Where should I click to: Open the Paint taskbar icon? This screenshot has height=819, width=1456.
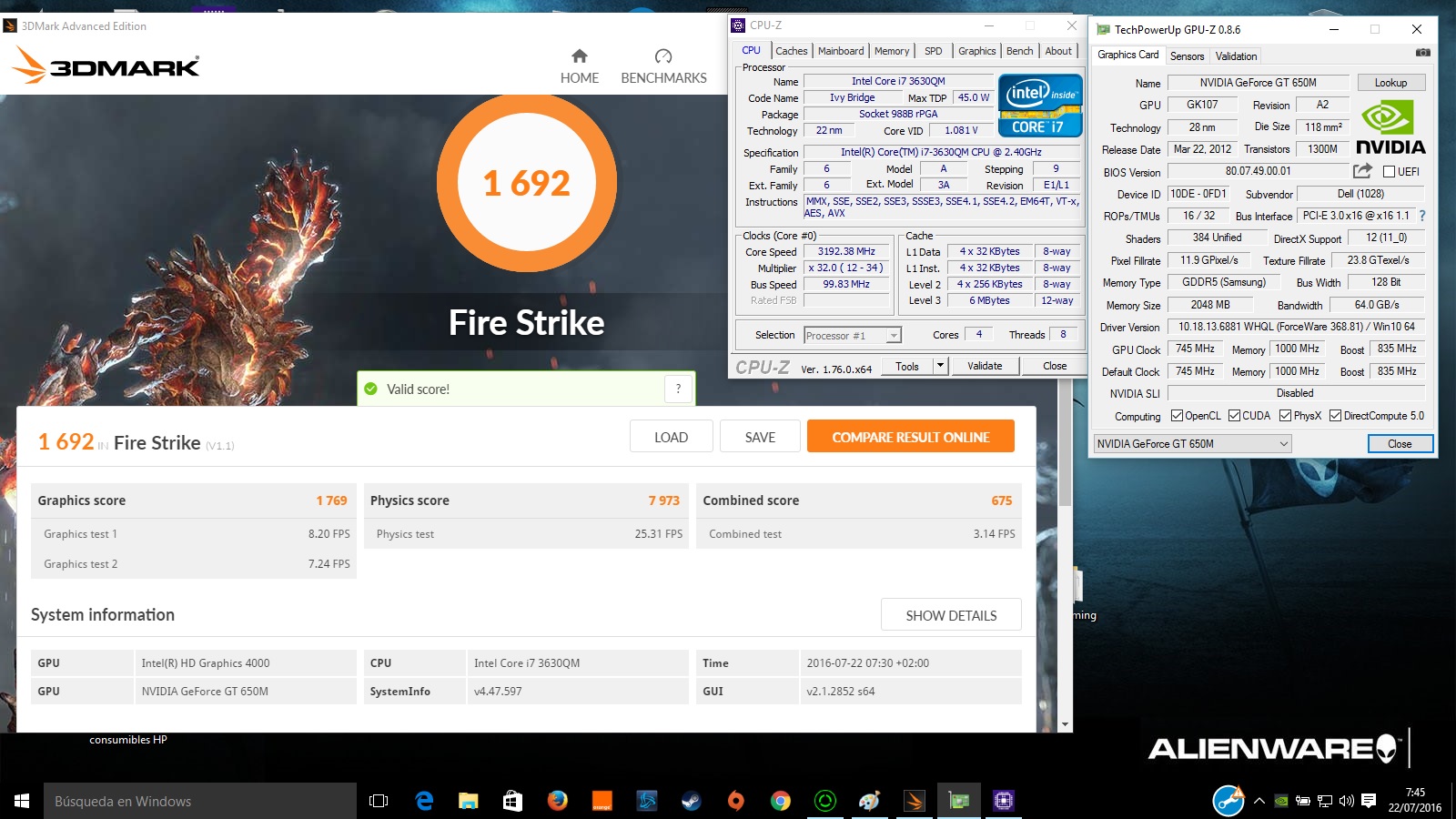[870, 801]
